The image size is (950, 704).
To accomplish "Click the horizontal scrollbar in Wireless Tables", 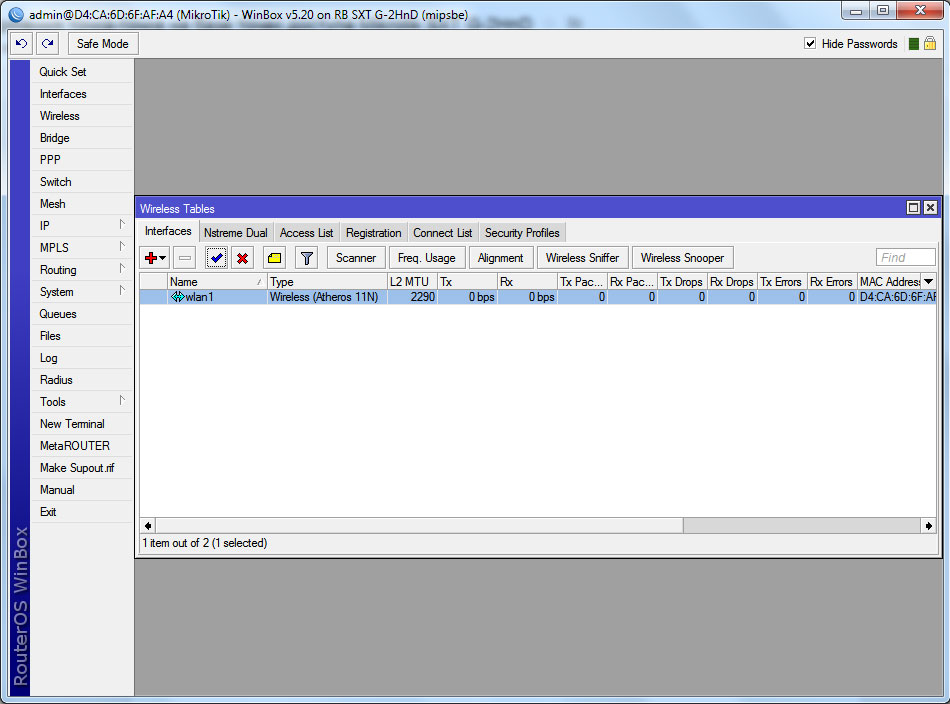I will point(420,525).
